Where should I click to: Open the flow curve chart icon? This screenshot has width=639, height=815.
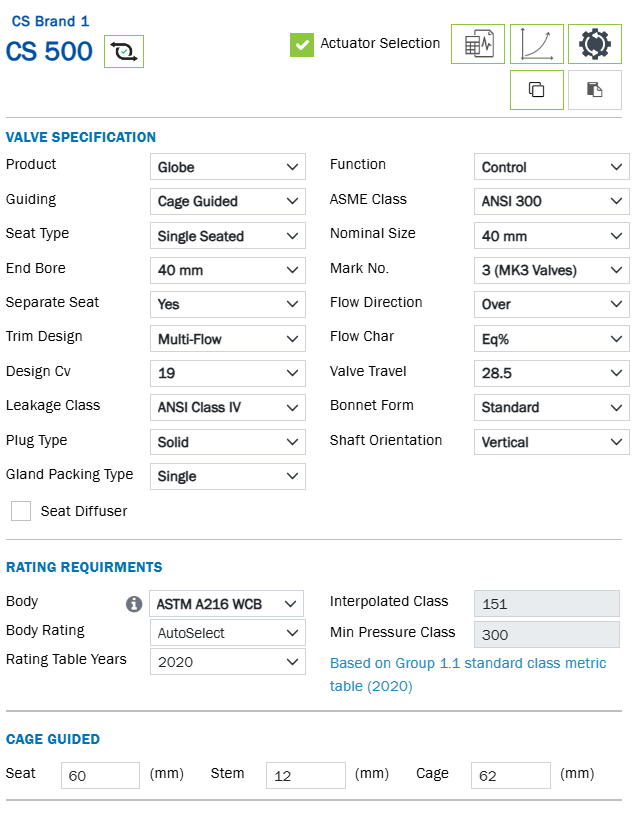tap(537, 44)
